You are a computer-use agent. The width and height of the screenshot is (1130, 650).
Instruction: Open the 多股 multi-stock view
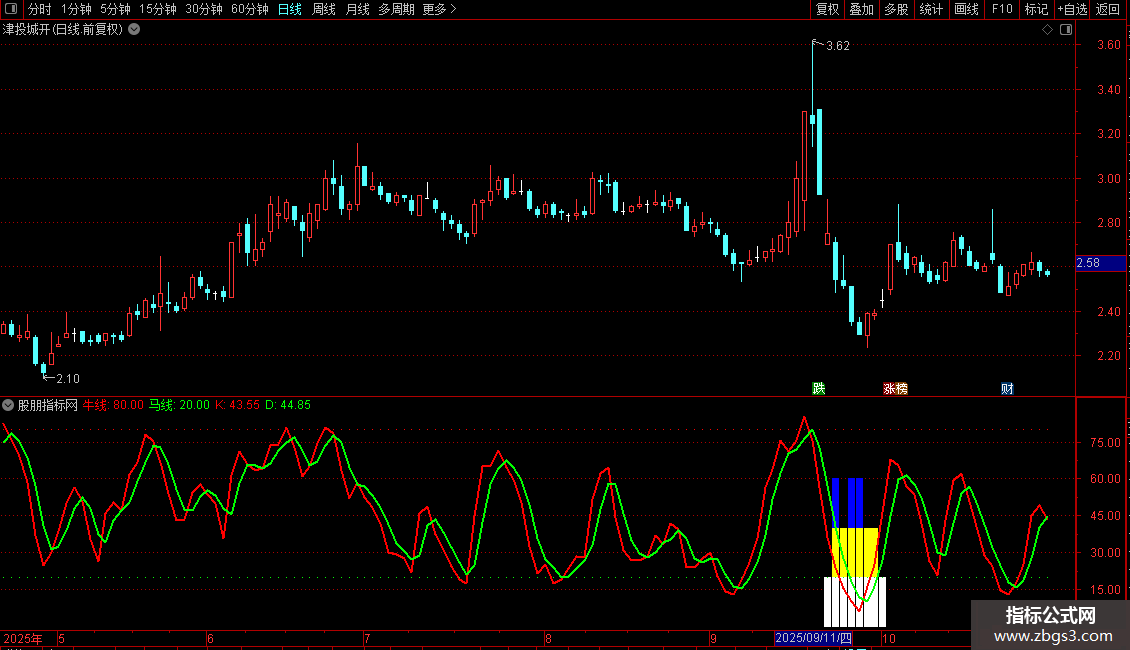click(x=896, y=9)
